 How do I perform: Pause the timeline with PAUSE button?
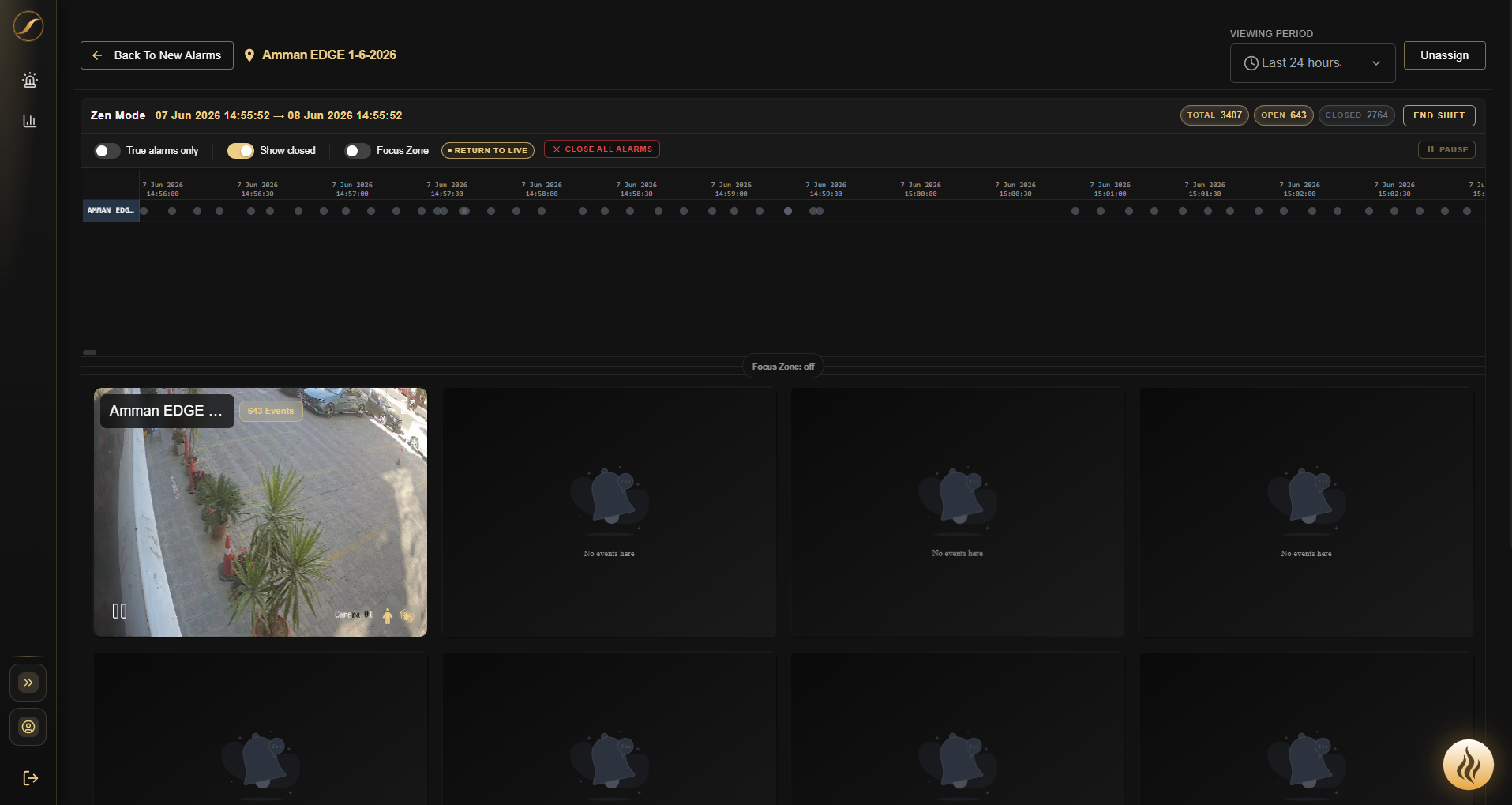pos(1446,149)
